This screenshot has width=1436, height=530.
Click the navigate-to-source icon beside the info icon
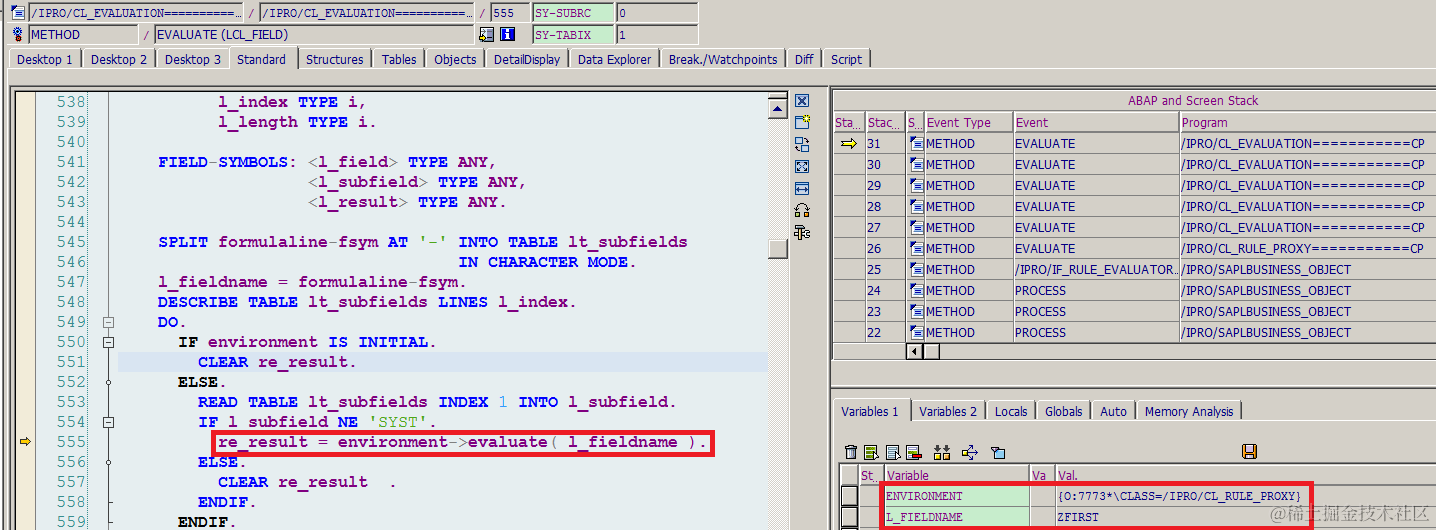click(487, 34)
